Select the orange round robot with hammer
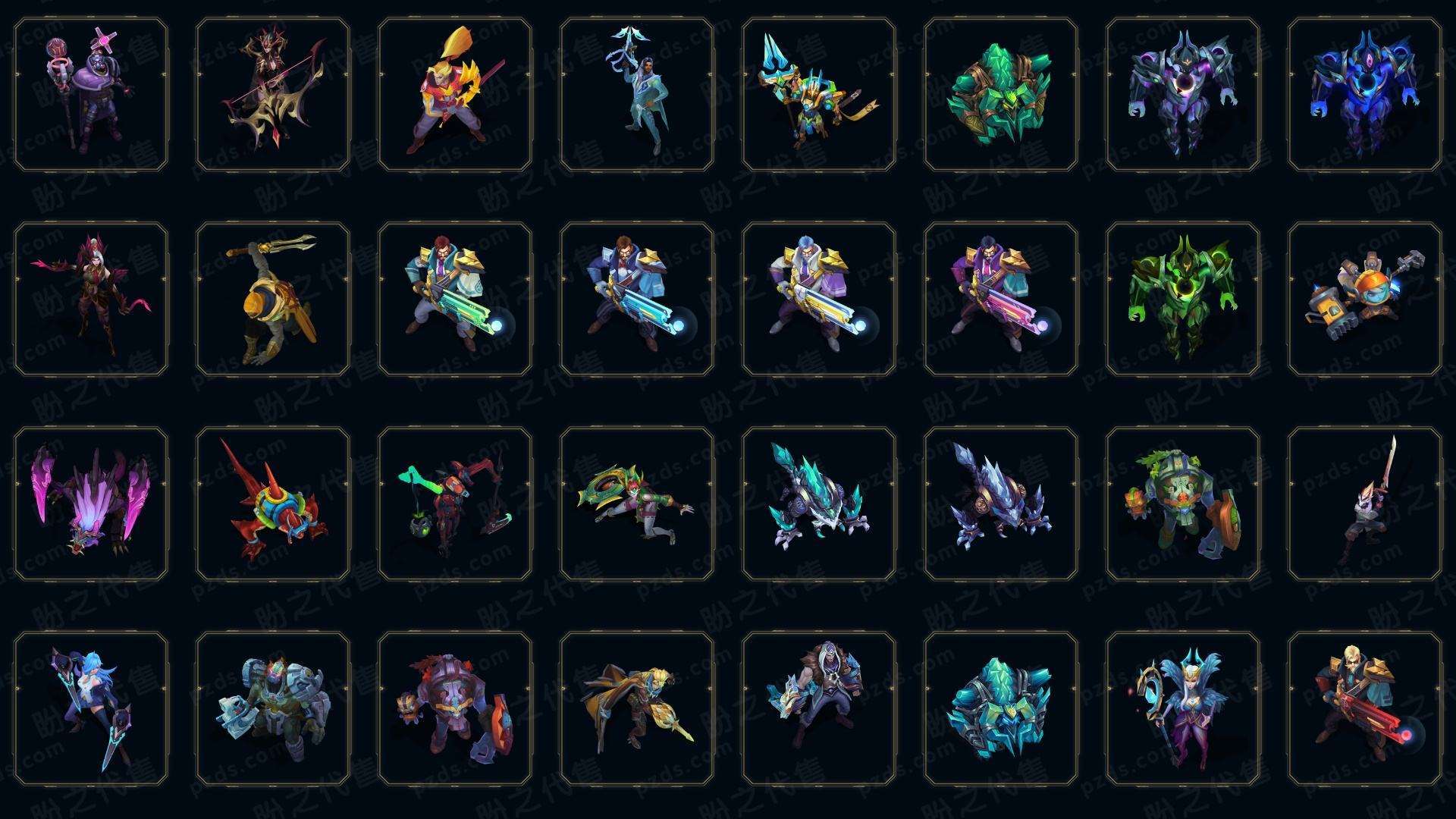 (1365, 299)
